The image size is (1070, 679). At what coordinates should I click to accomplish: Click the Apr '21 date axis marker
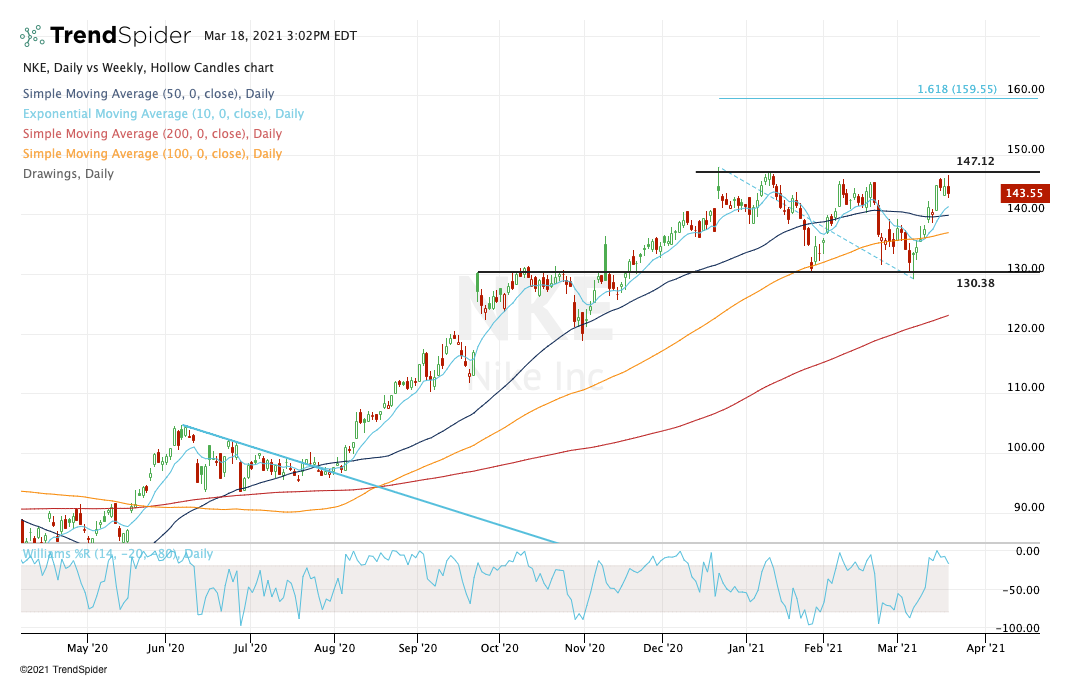pos(984,648)
